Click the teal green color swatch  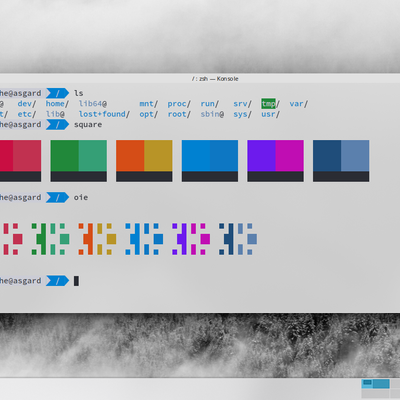point(93,156)
